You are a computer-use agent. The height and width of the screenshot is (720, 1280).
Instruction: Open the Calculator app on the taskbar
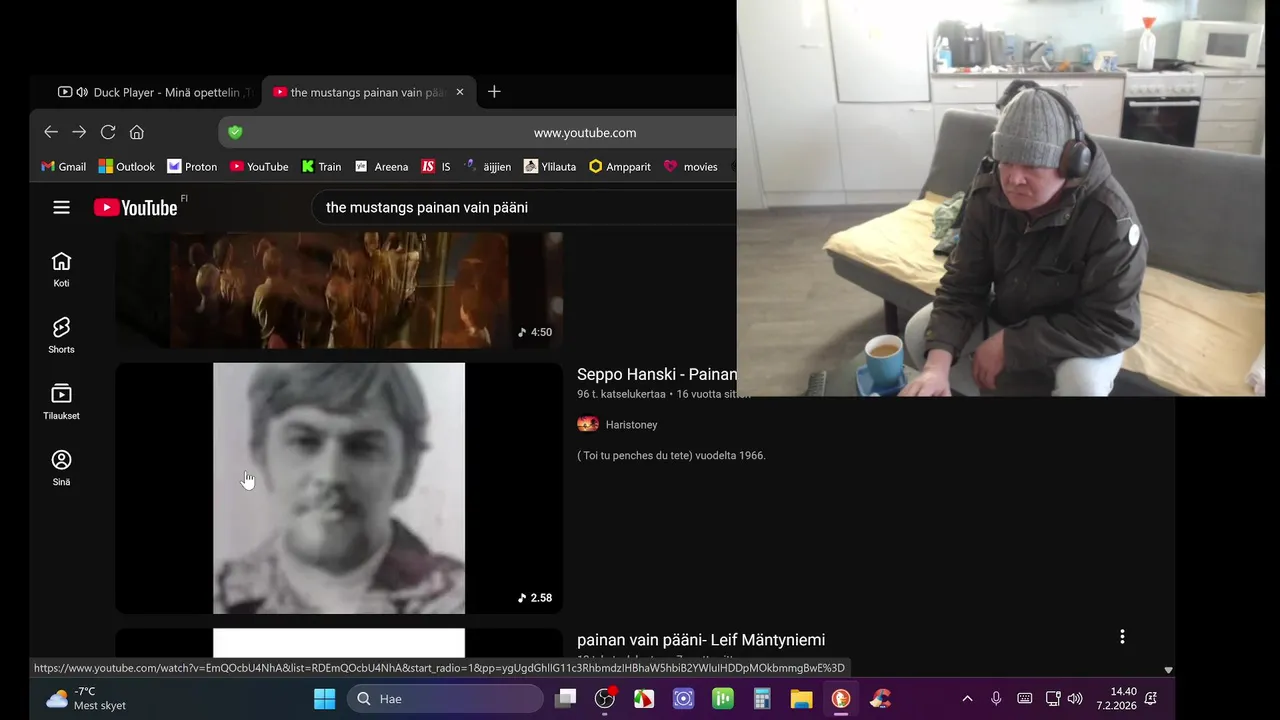(x=762, y=699)
